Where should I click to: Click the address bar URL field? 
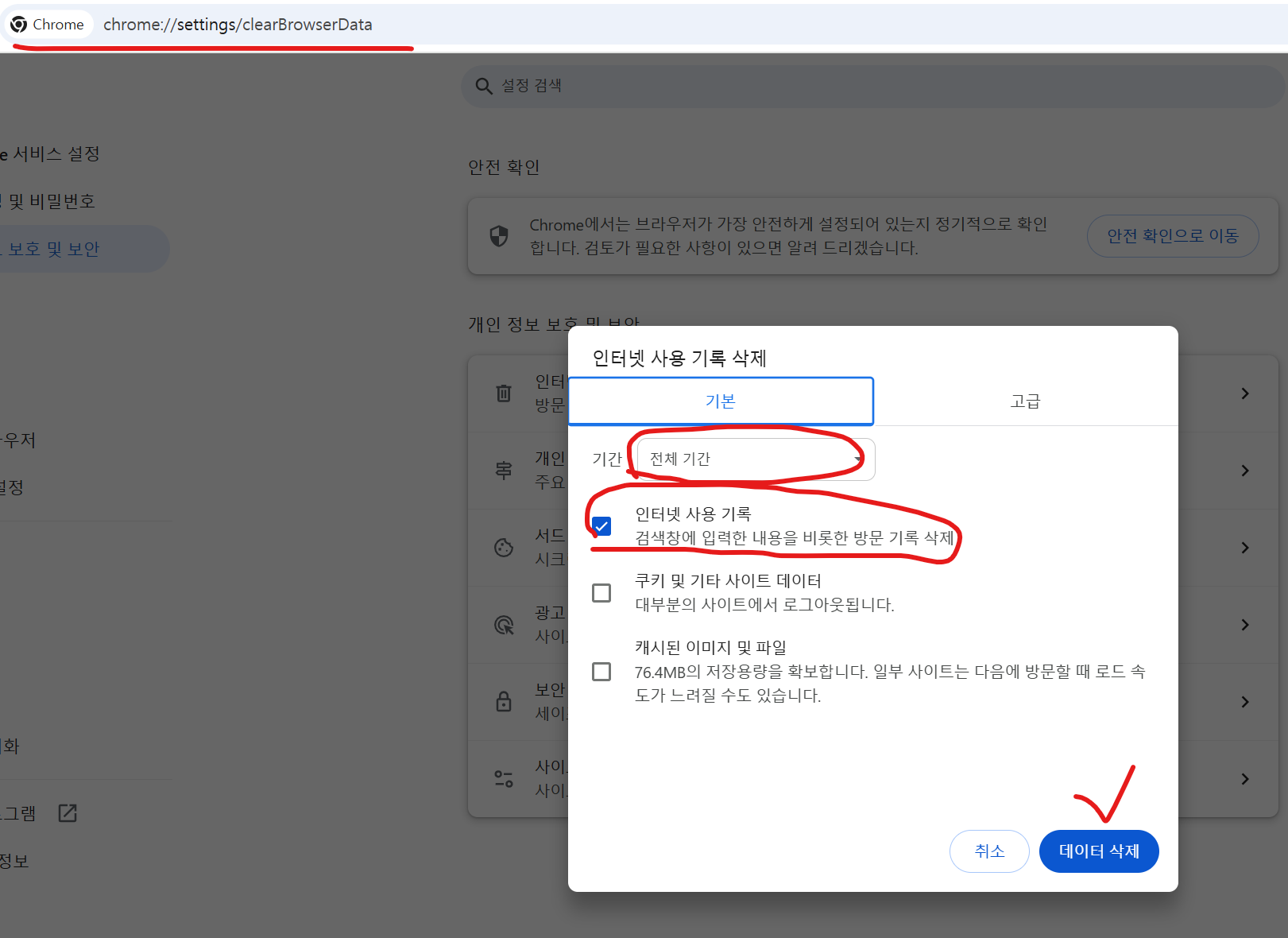(x=237, y=24)
